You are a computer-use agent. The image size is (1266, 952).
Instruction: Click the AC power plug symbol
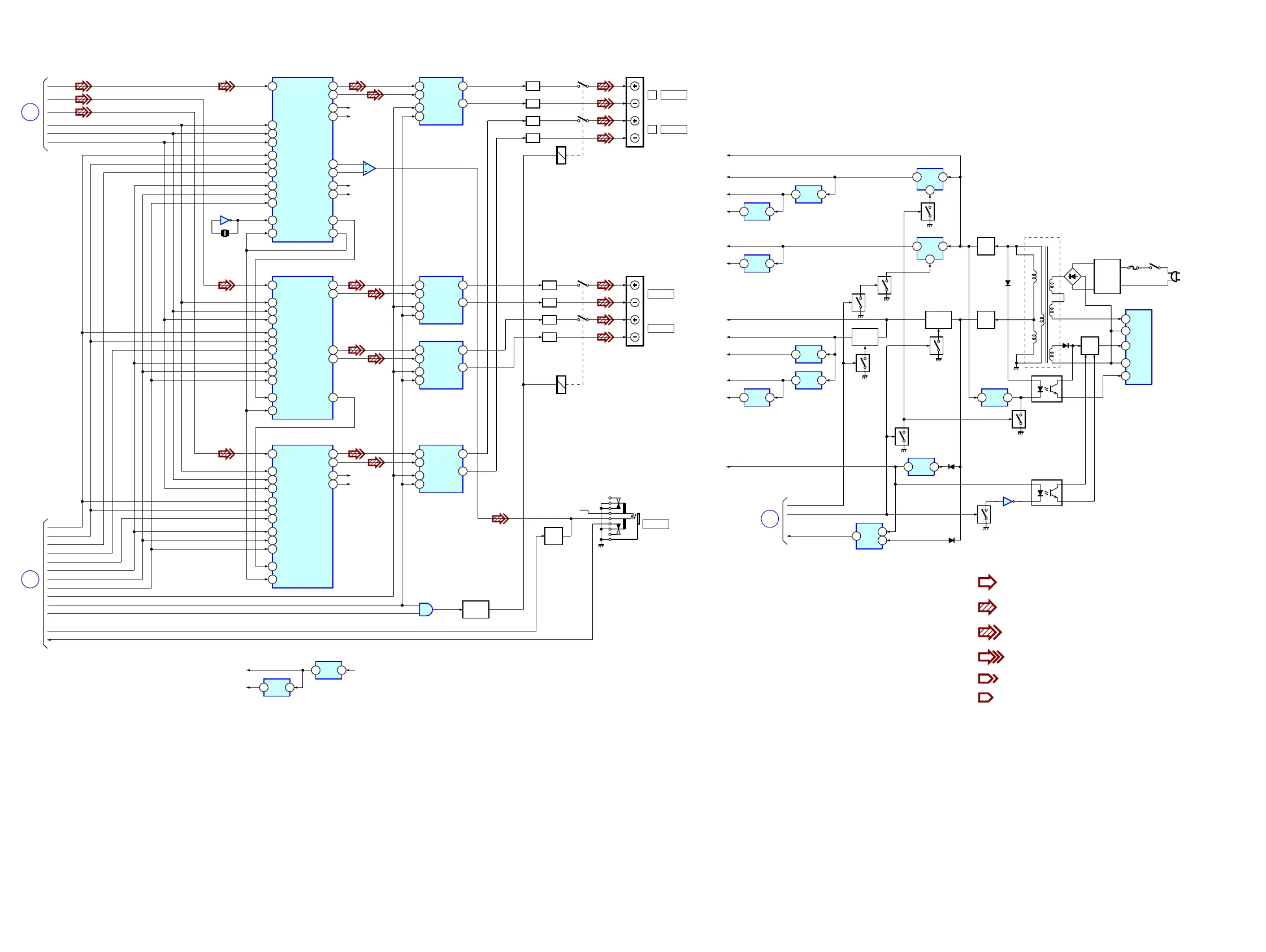pyautogui.click(x=1174, y=276)
